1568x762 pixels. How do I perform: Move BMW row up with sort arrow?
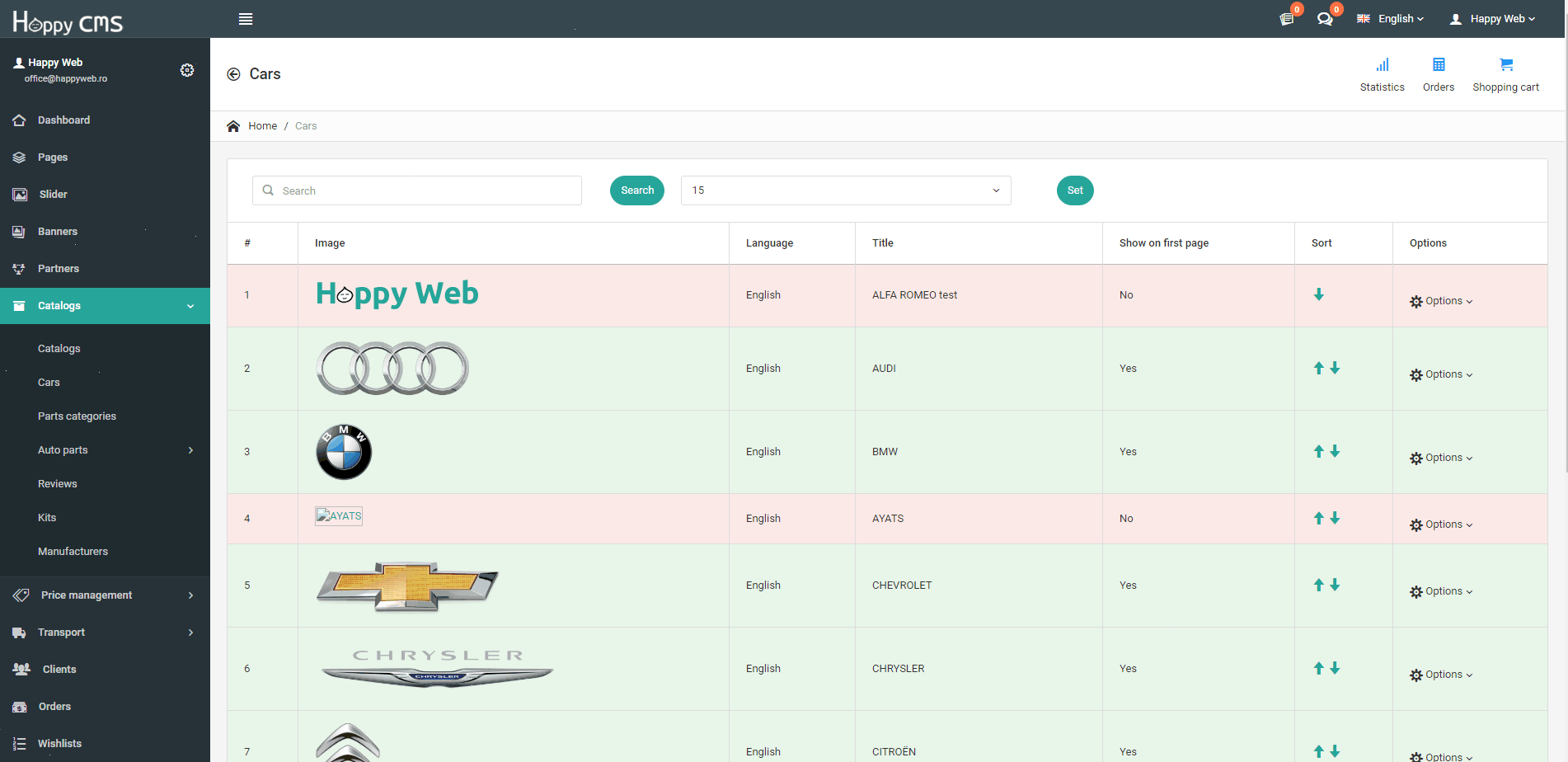[x=1319, y=451]
